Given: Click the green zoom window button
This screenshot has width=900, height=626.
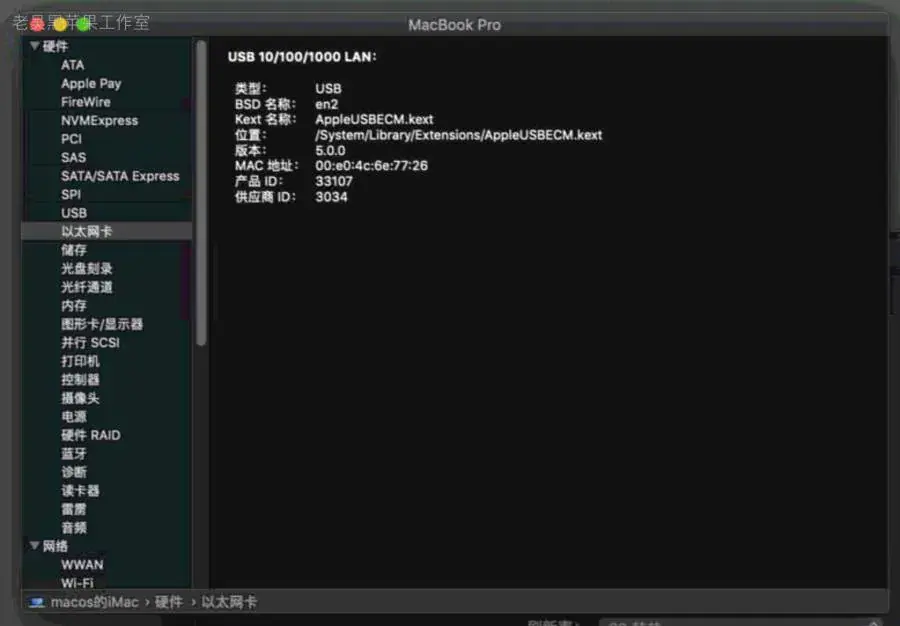Looking at the screenshot, I should (83, 24).
